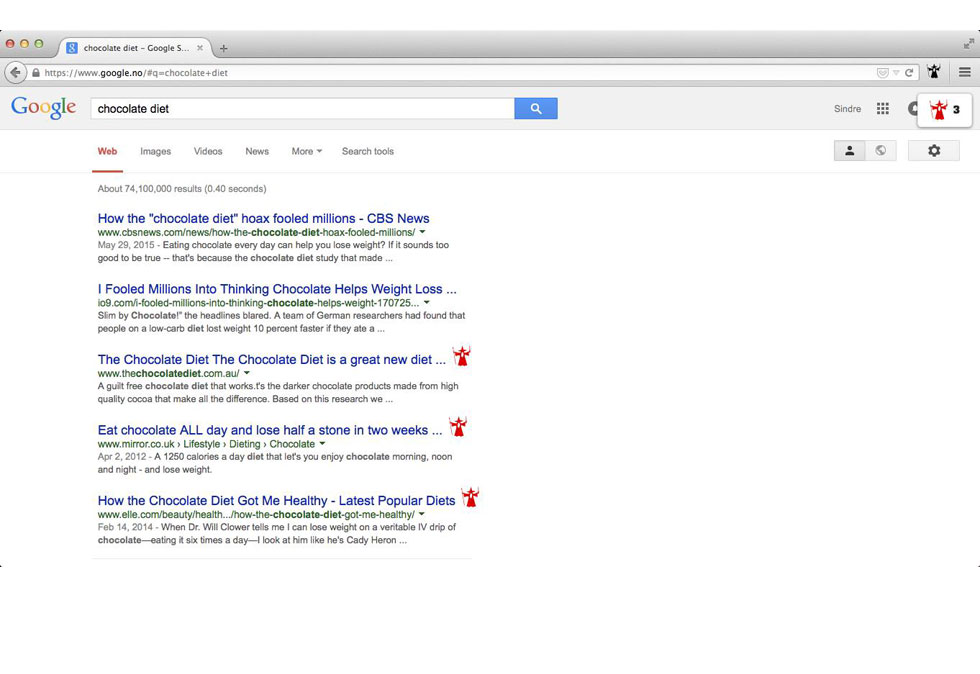Image resolution: width=980 pixels, height=674 pixels.
Task: Click the www.mirror.co.uk breadcrumb text
Action: (x=206, y=445)
